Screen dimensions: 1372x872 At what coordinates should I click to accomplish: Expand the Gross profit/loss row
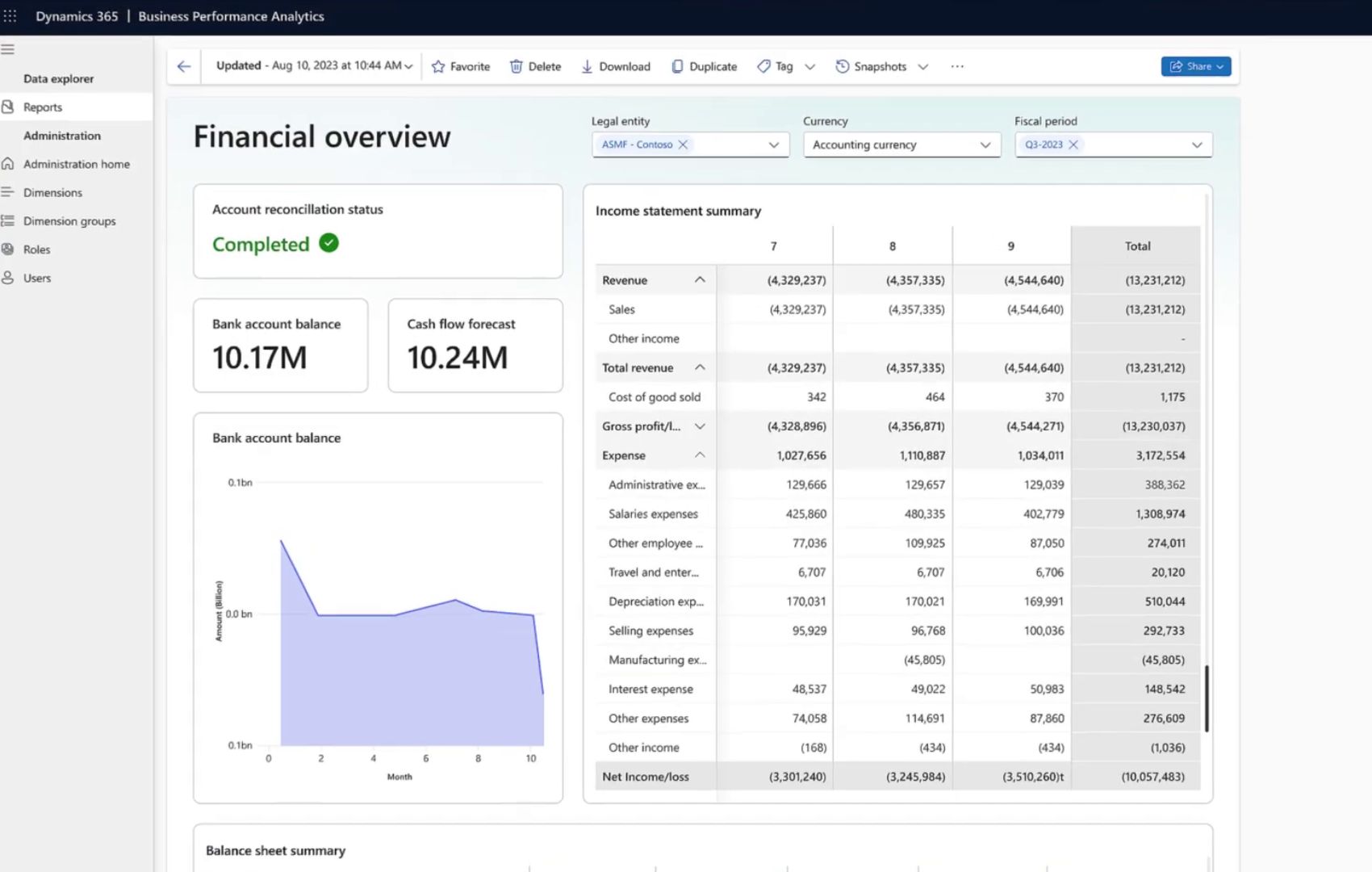coord(700,426)
